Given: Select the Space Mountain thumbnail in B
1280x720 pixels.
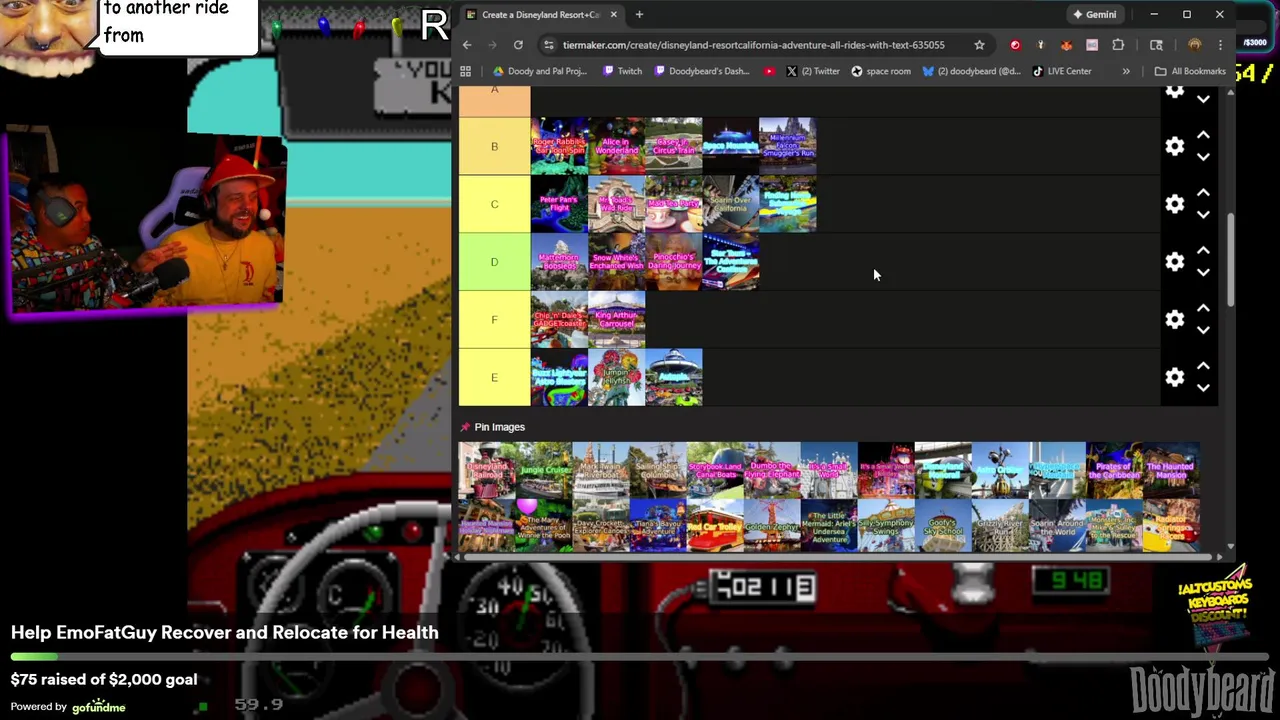Looking at the screenshot, I should (x=731, y=146).
